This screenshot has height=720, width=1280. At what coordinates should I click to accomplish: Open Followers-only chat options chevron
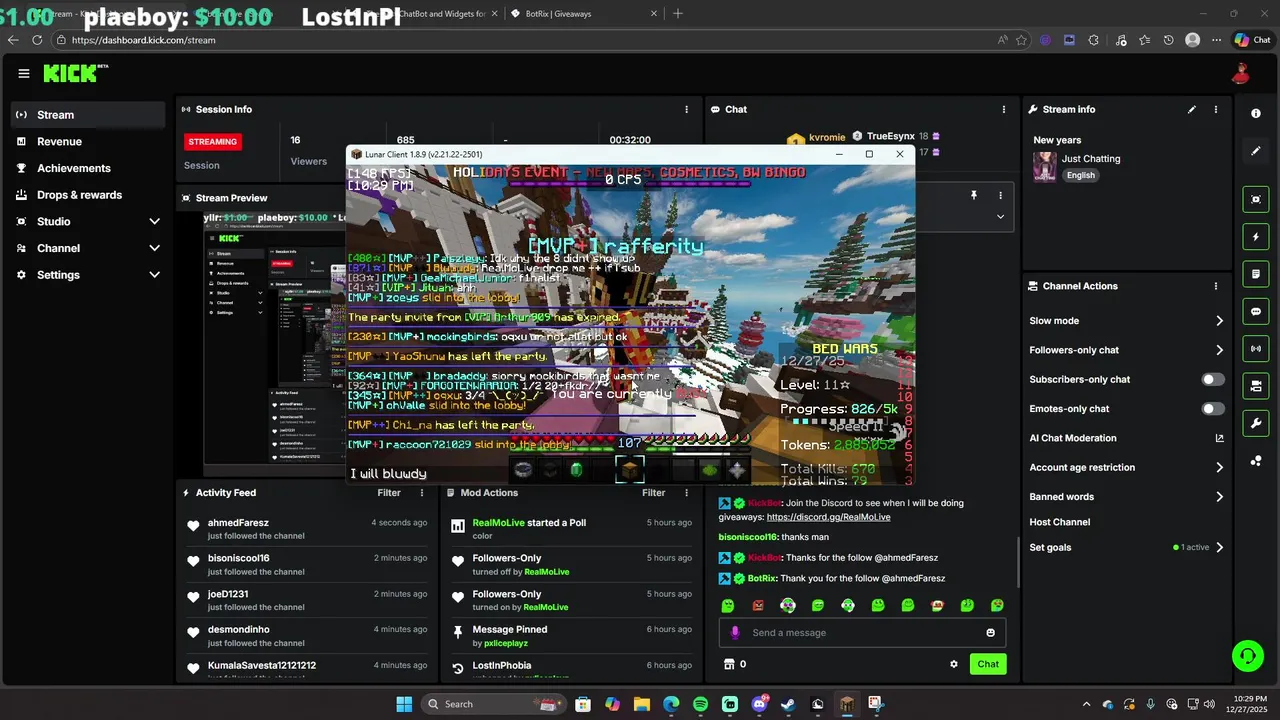(x=1219, y=350)
